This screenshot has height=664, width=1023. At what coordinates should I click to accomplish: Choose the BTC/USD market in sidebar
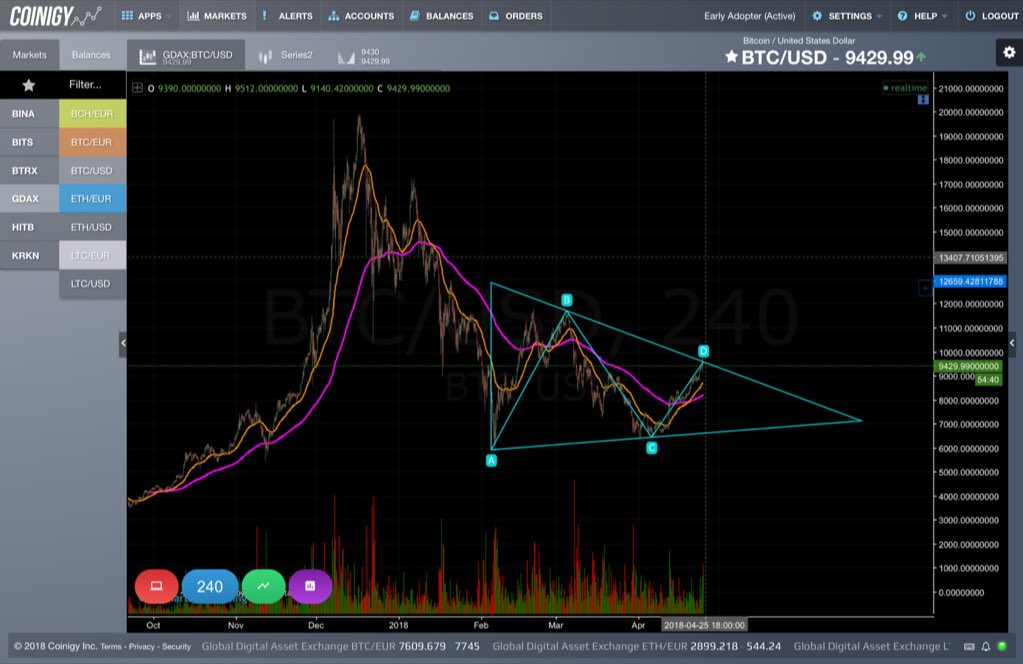pos(92,170)
